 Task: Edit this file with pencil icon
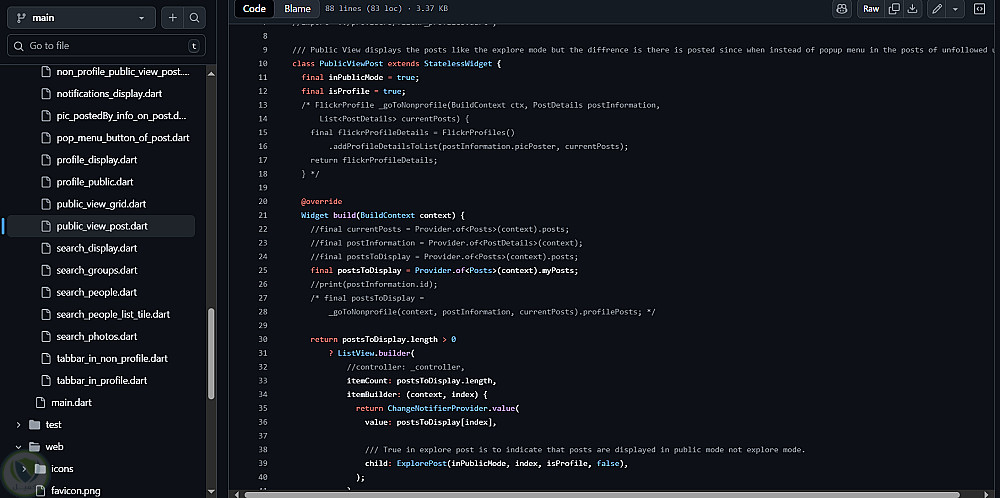(x=936, y=8)
